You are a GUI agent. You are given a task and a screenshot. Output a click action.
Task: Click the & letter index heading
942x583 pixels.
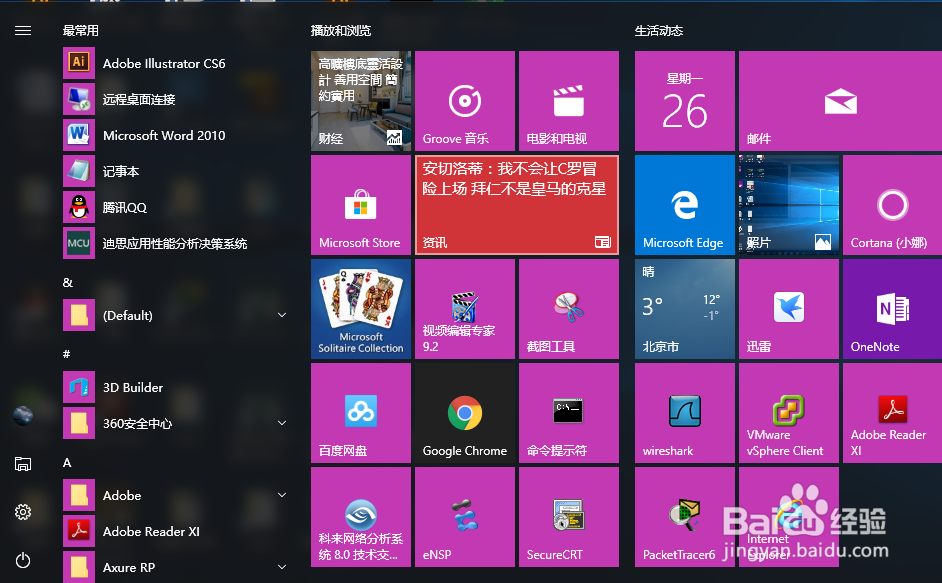[68, 282]
